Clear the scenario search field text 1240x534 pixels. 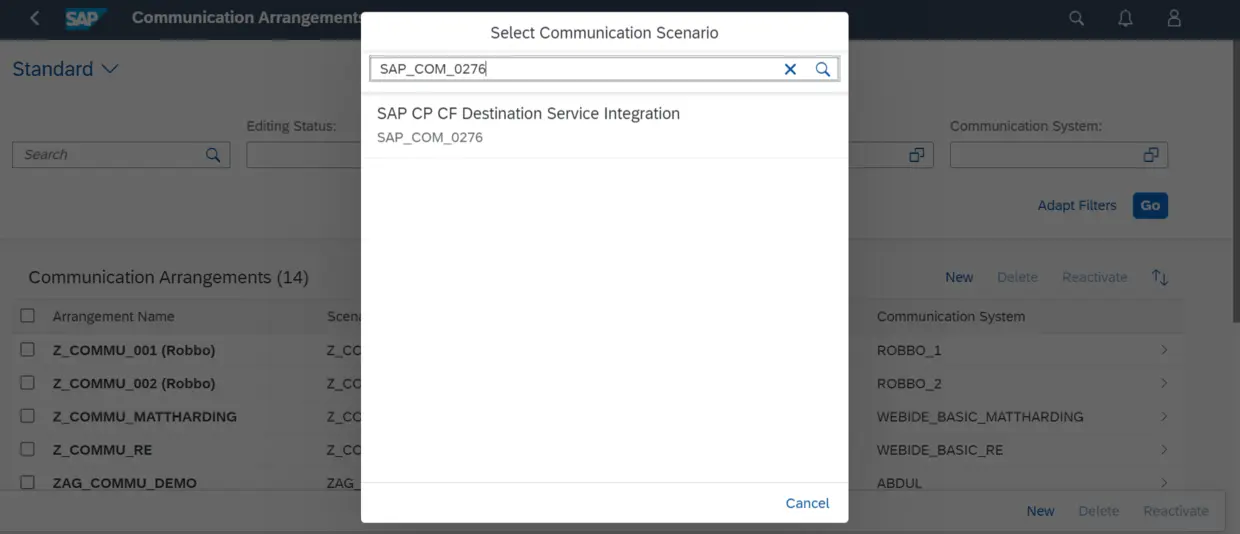[x=790, y=69]
